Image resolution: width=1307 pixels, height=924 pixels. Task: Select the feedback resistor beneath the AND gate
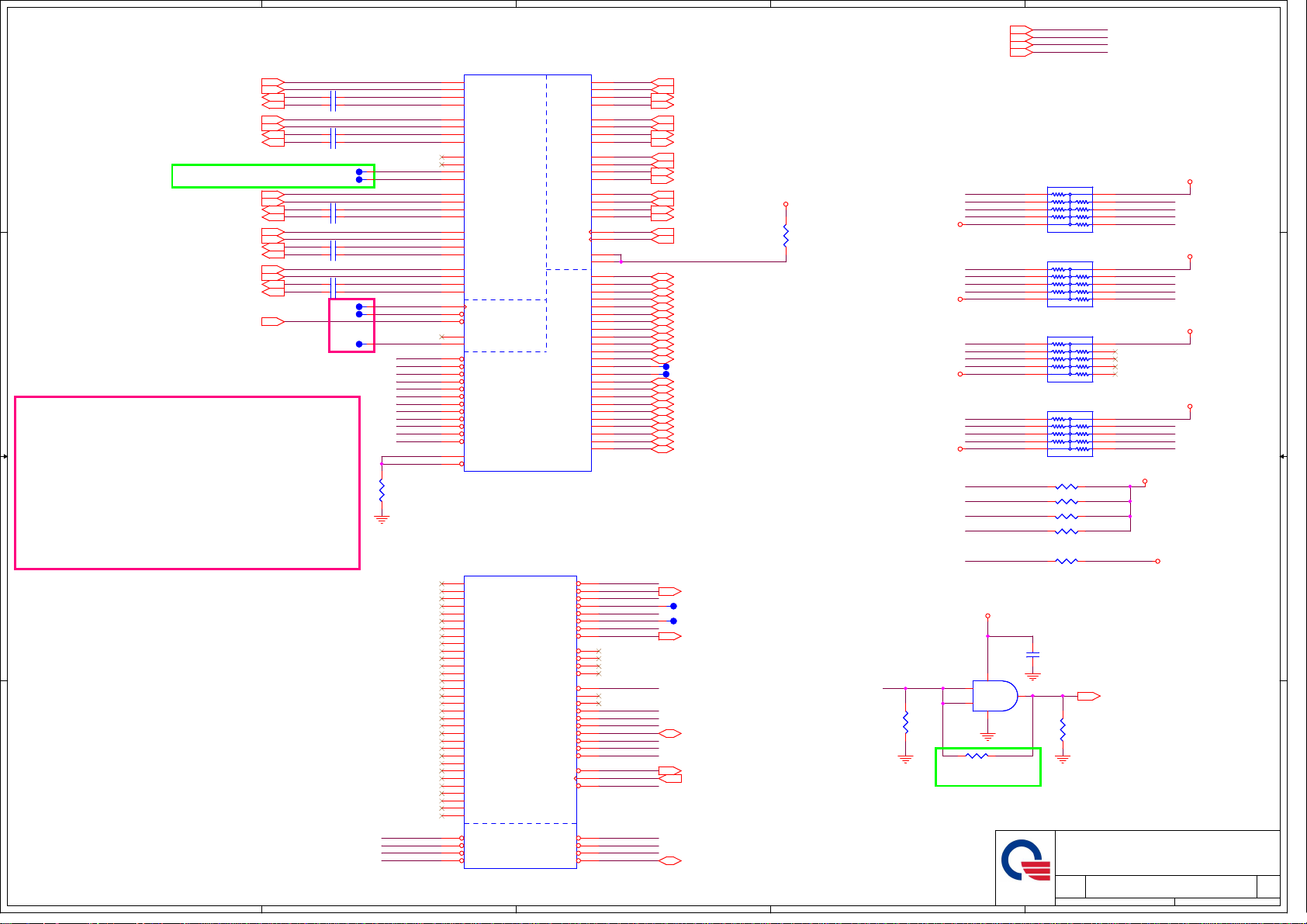pos(977,756)
